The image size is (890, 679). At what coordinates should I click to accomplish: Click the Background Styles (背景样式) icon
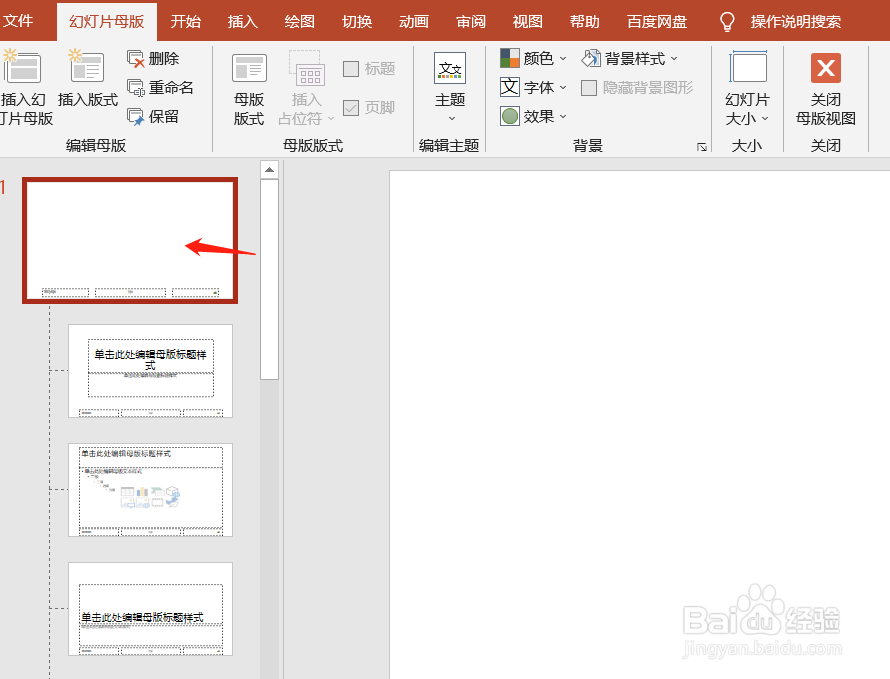click(x=591, y=58)
